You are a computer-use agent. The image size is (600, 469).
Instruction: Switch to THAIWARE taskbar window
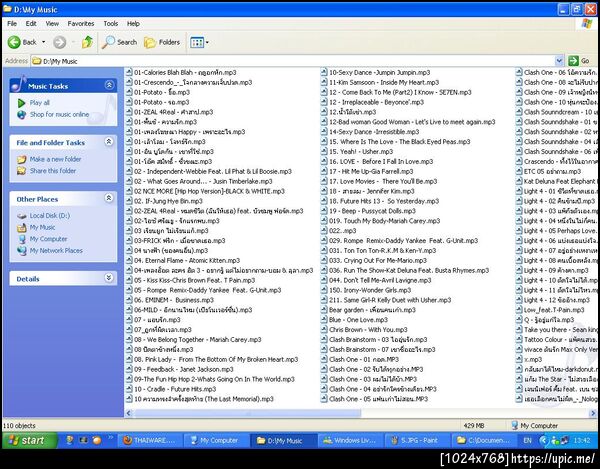click(150, 440)
